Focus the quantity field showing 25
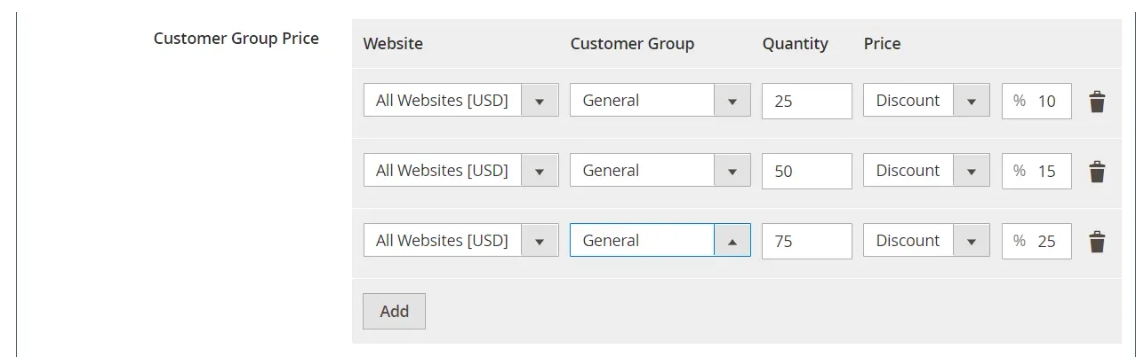Screen dimensions: 1144x363 point(807,101)
